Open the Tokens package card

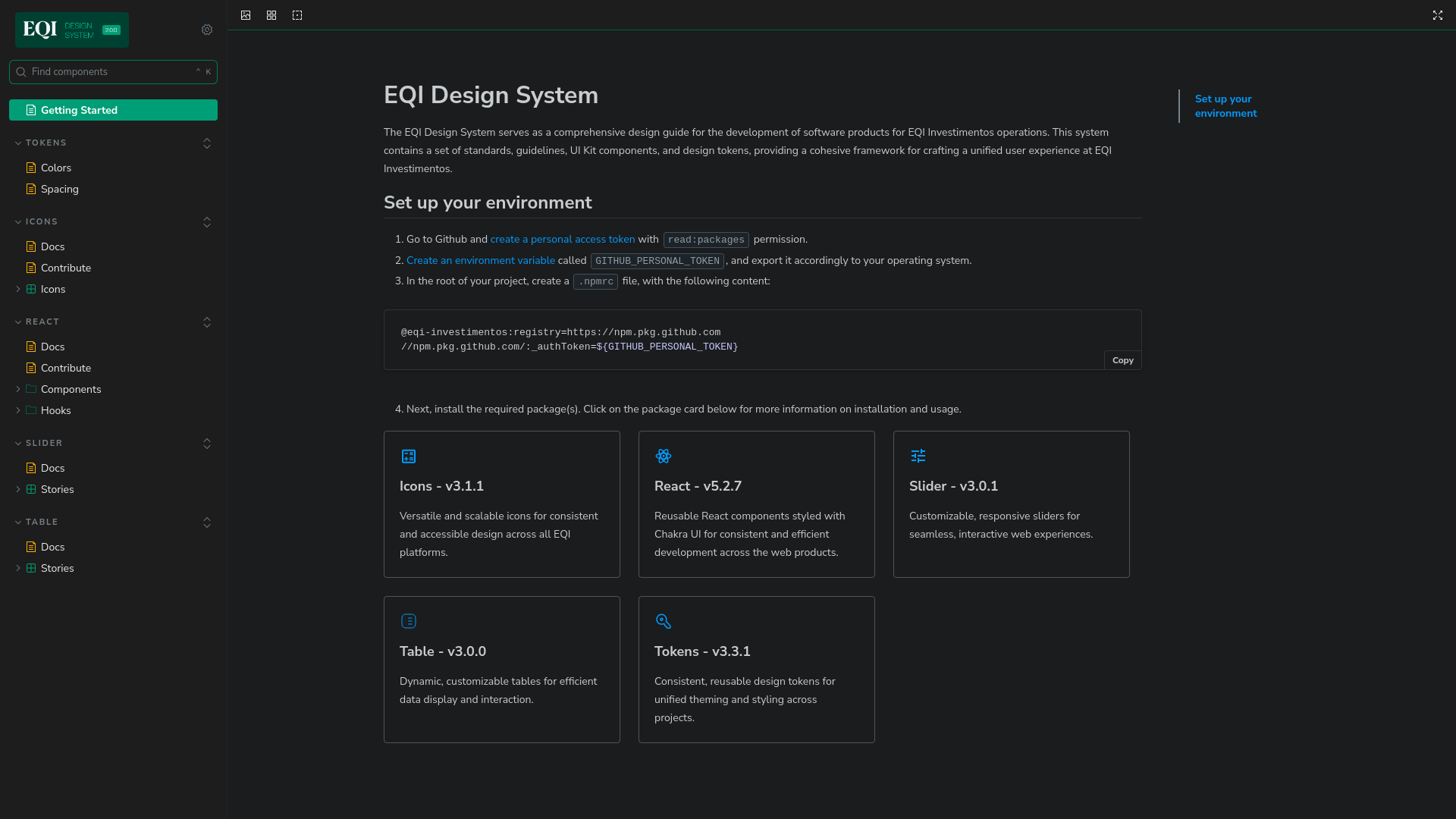(756, 669)
